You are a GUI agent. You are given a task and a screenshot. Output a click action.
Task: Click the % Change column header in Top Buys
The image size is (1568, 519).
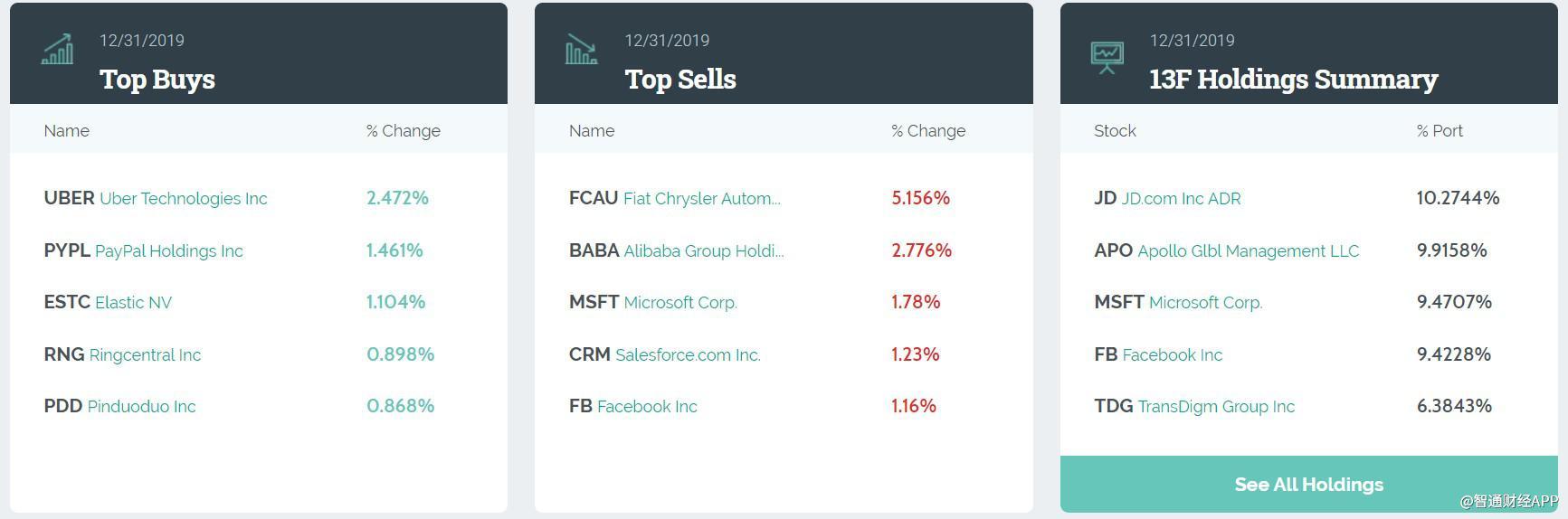tap(404, 131)
